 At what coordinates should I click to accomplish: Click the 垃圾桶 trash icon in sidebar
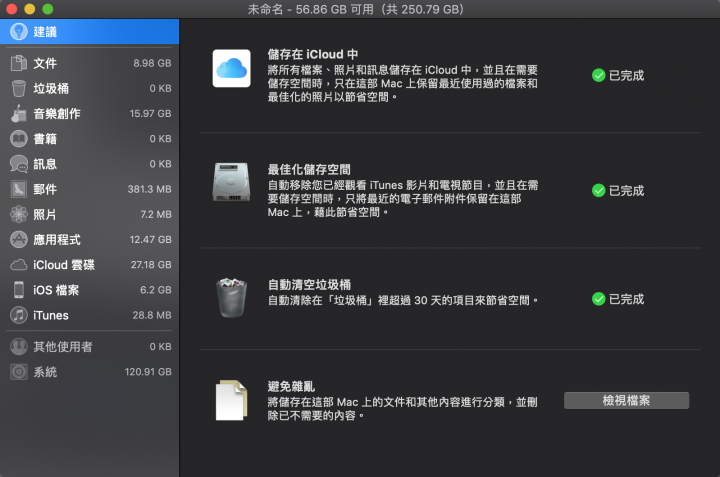pyautogui.click(x=19, y=88)
